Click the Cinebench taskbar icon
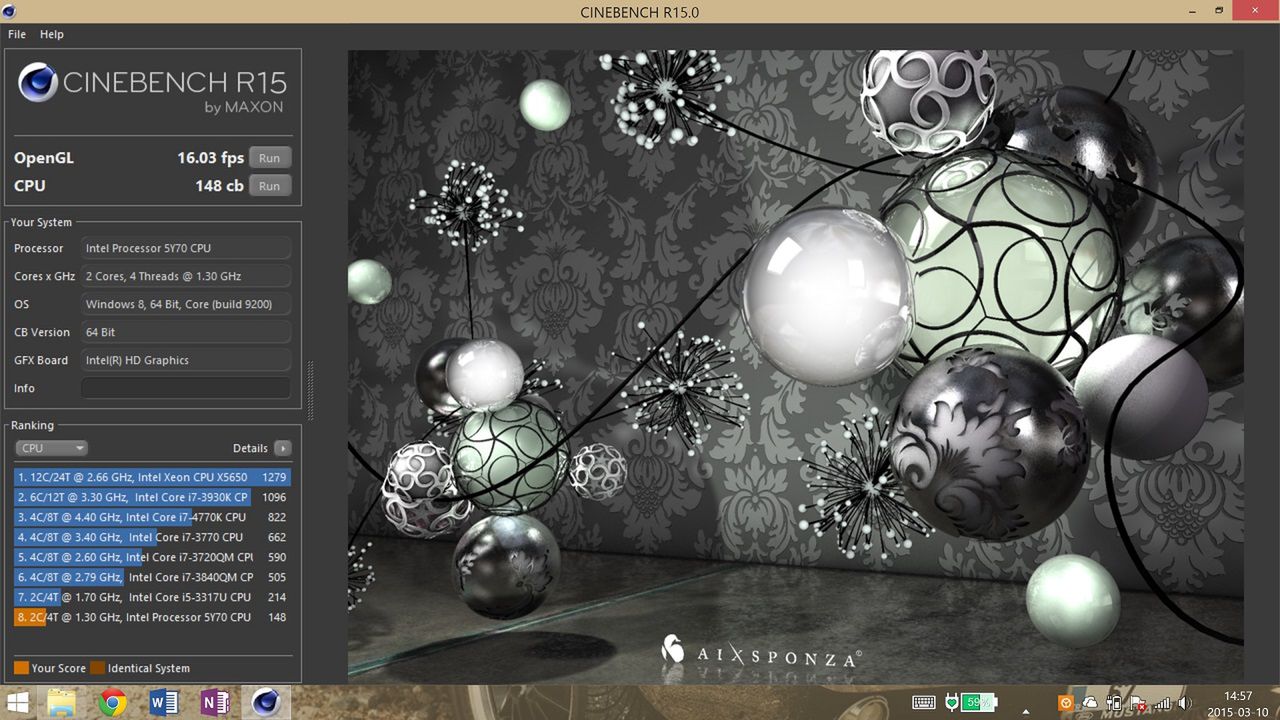 point(265,703)
